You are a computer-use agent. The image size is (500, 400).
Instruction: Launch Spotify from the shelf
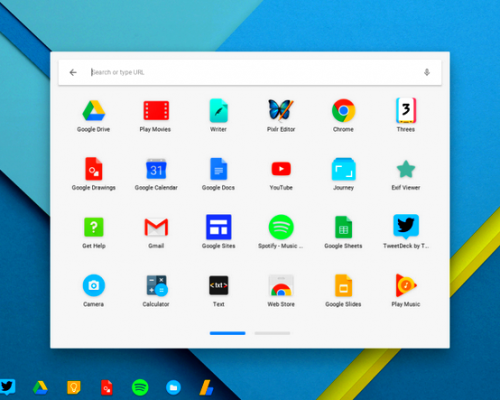(x=140, y=387)
